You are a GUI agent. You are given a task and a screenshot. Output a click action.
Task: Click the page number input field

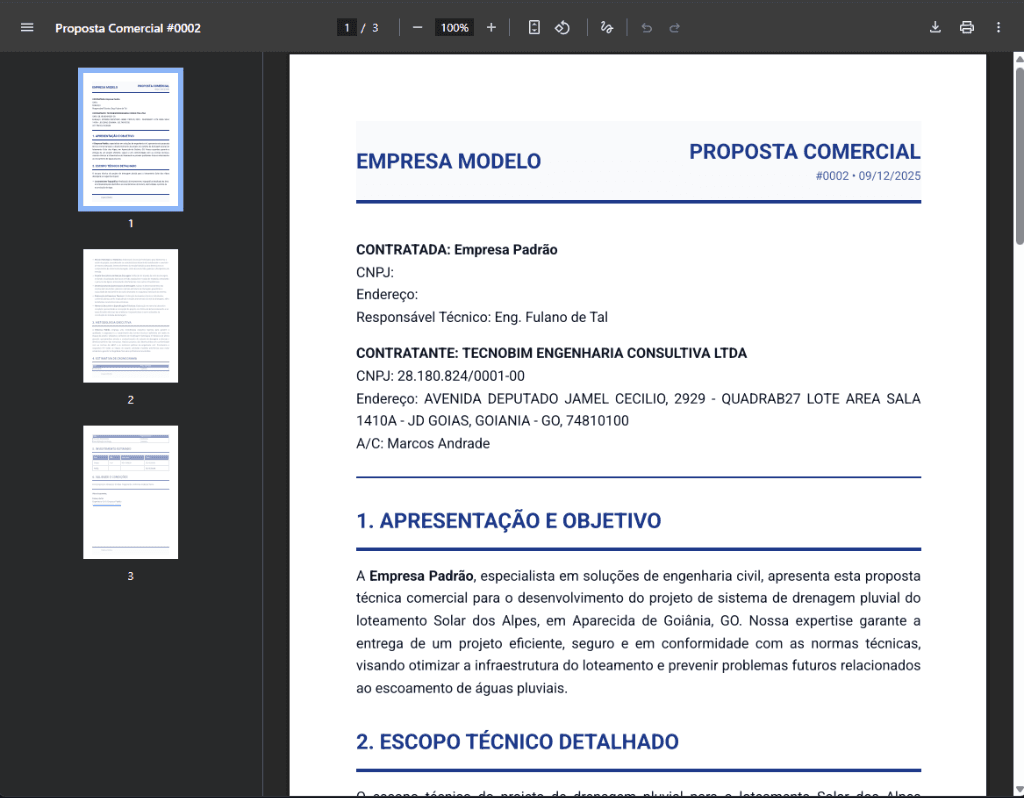tap(345, 27)
